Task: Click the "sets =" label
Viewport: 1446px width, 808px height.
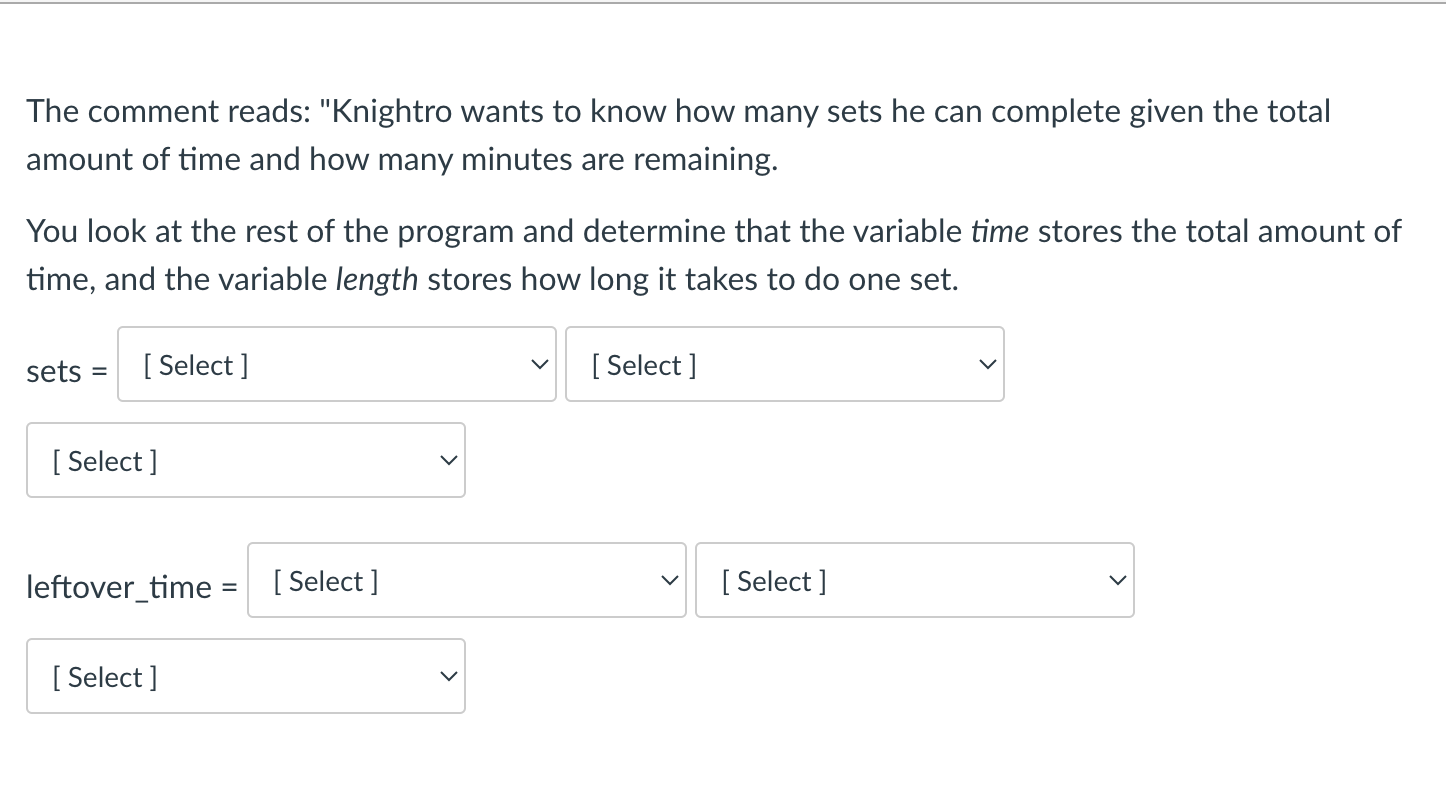Action: 66,371
